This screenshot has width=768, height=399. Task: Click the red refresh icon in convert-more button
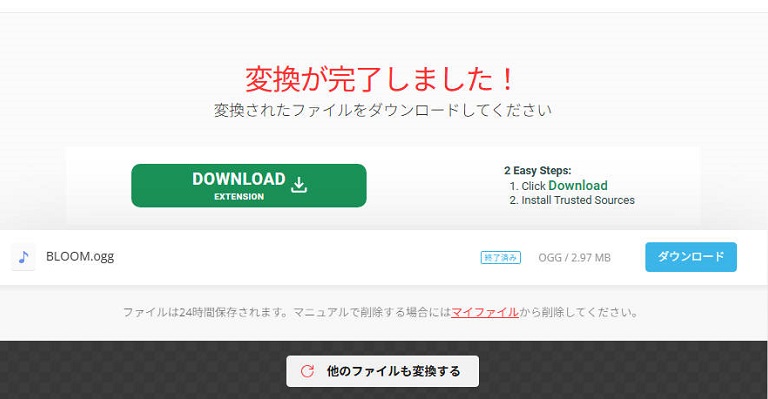tap(307, 371)
